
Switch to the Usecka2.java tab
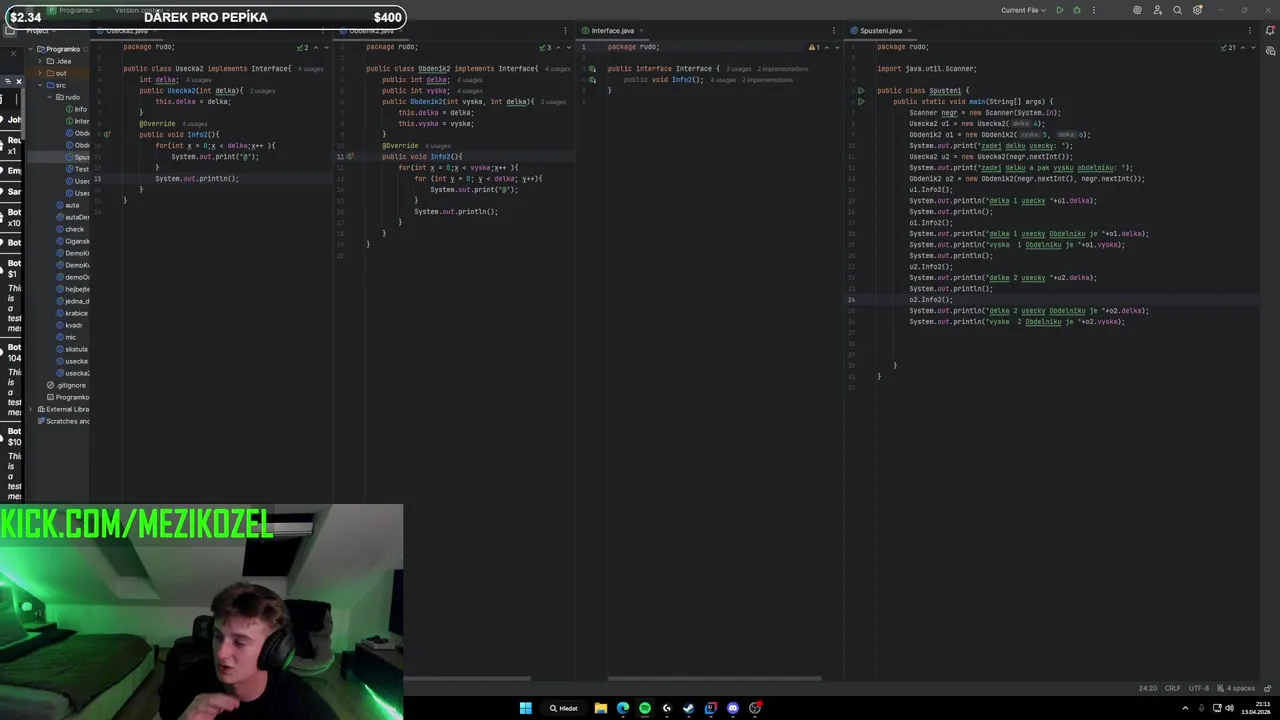(127, 31)
